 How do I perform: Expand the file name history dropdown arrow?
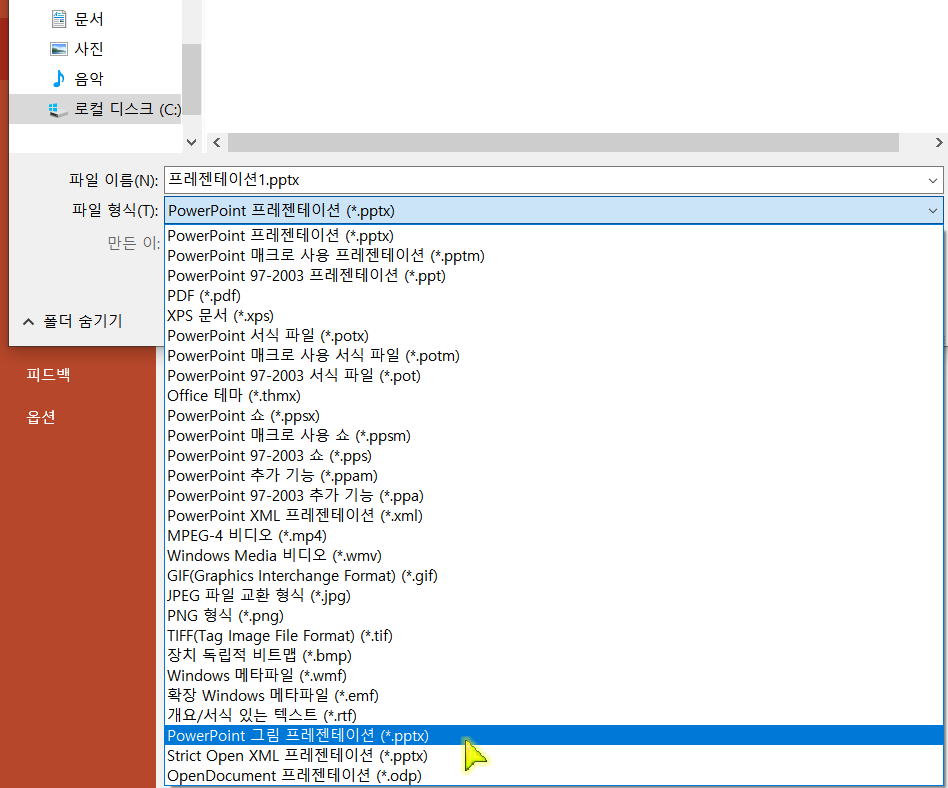933,180
